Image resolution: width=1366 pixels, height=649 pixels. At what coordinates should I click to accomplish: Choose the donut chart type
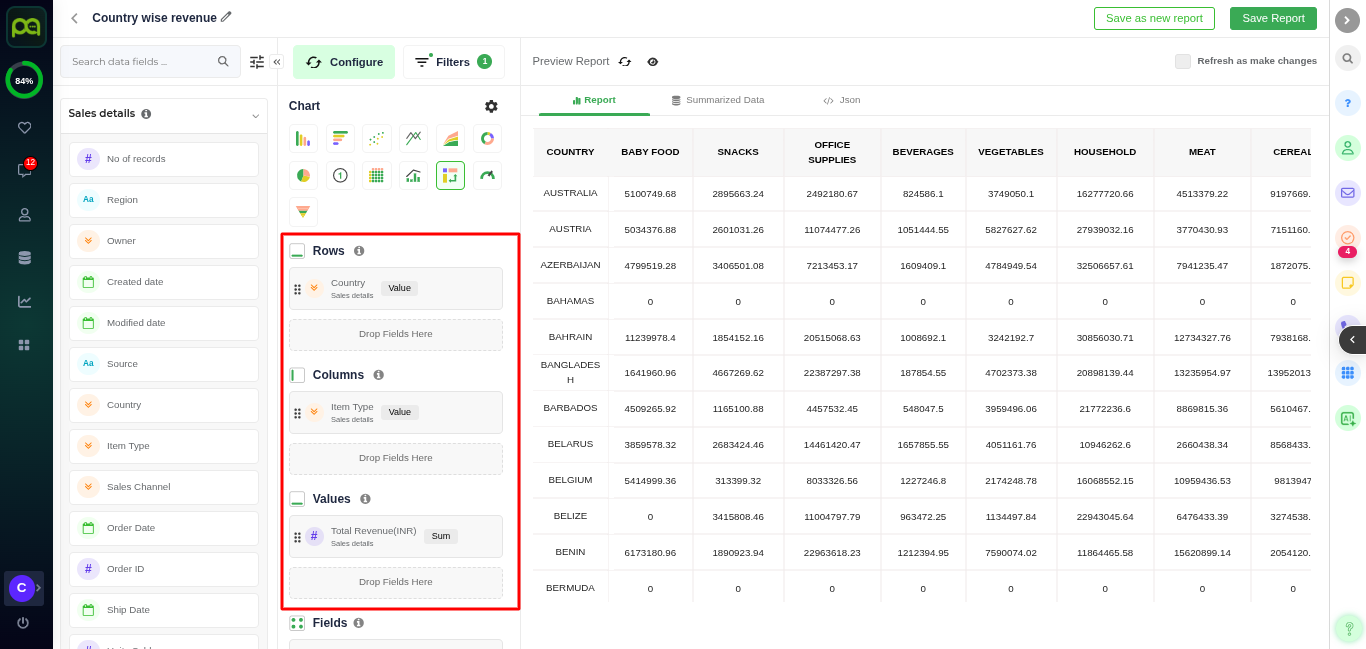tap(487, 139)
